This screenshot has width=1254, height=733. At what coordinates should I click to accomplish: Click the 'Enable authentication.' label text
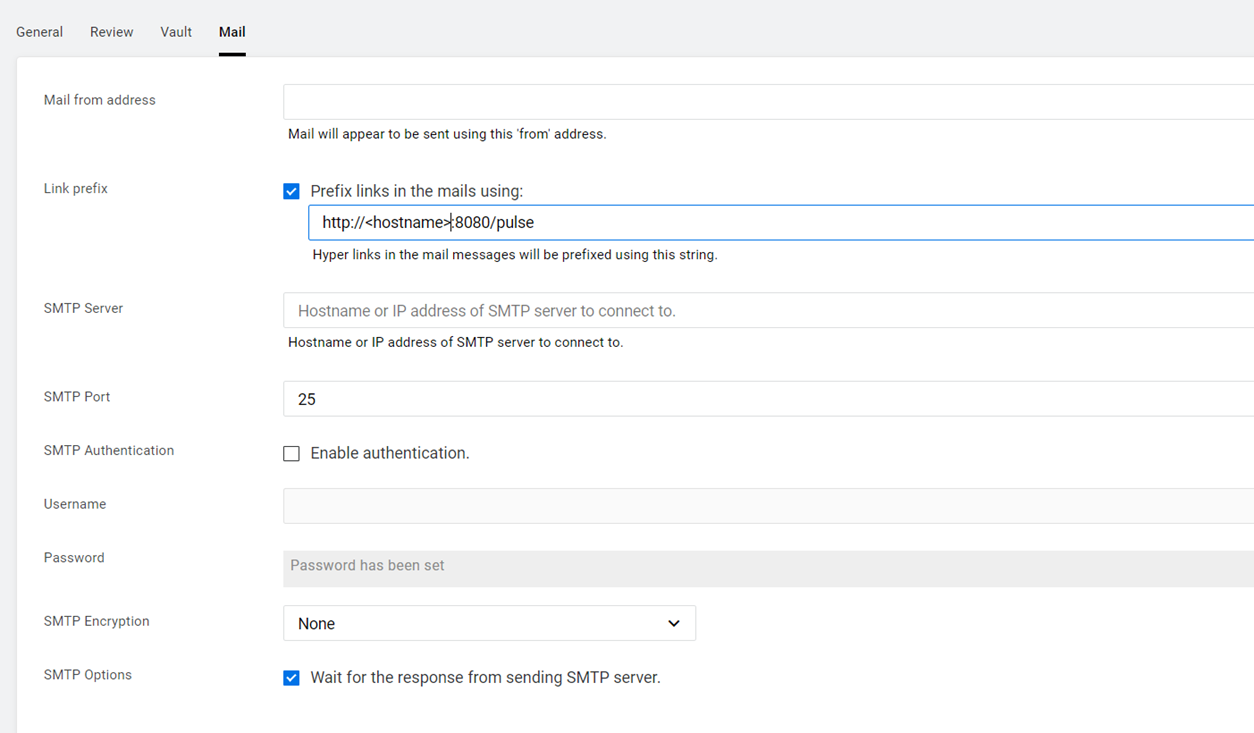click(x=390, y=453)
